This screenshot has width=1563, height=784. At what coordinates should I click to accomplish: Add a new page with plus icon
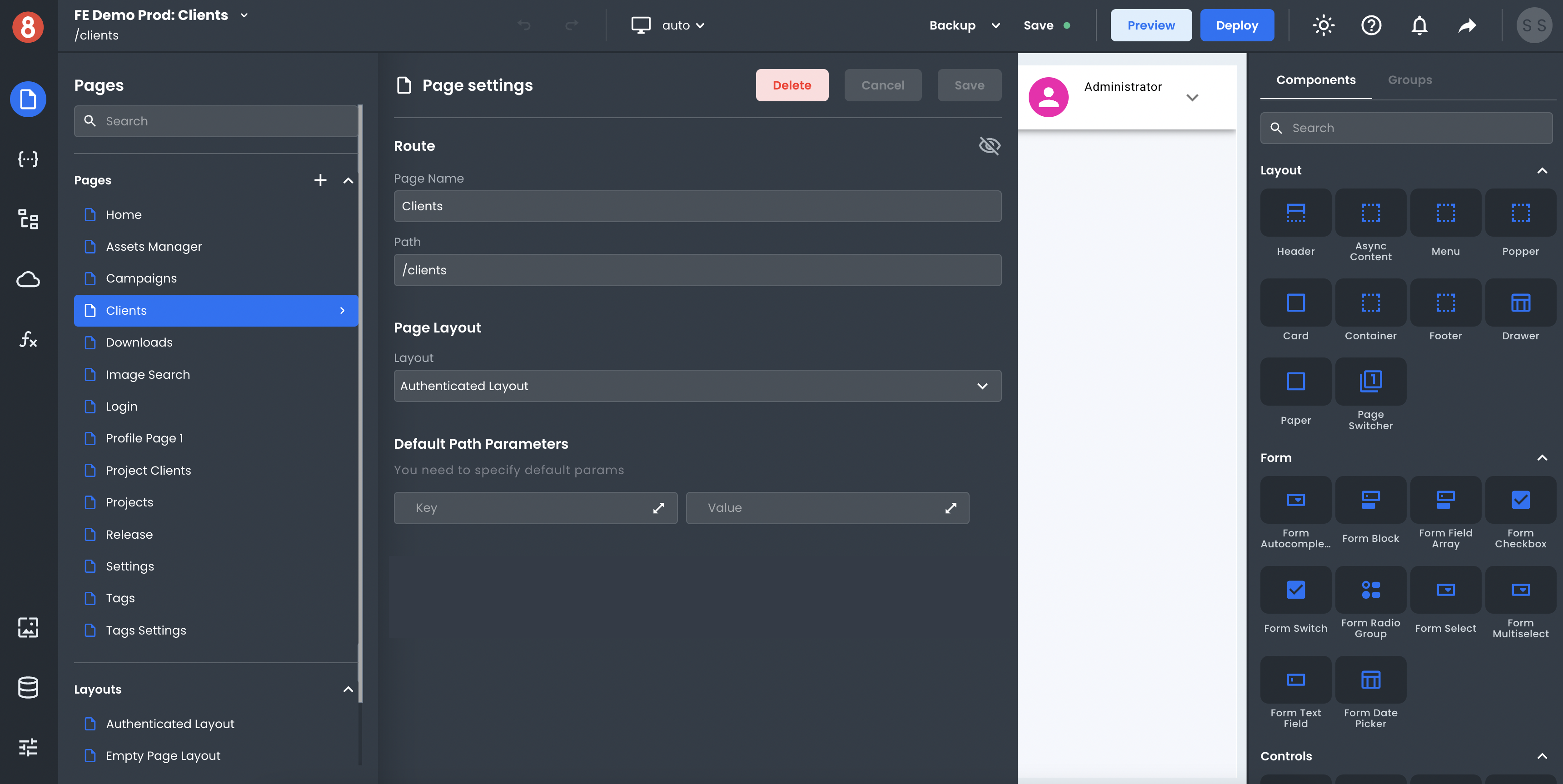pos(320,180)
